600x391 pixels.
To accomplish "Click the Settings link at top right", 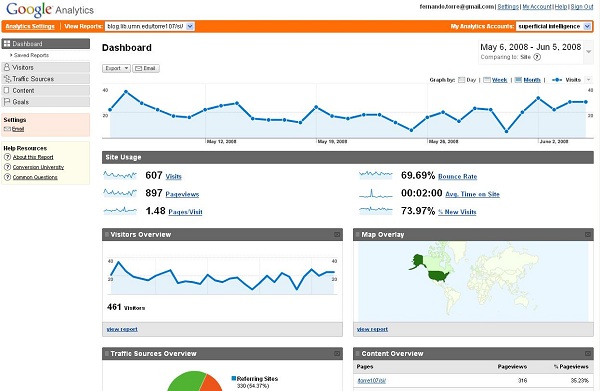I will [508, 7].
